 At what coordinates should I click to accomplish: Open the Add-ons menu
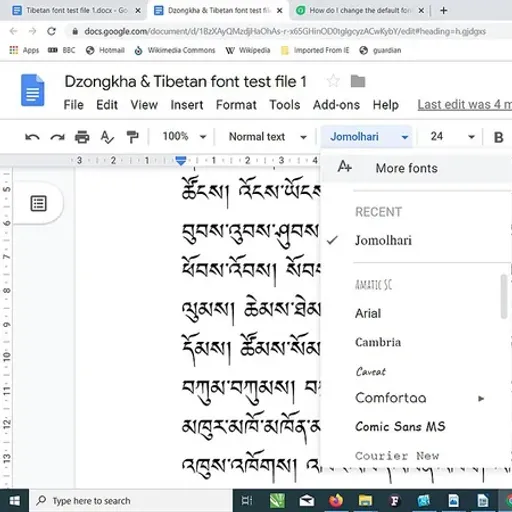pyautogui.click(x=336, y=105)
